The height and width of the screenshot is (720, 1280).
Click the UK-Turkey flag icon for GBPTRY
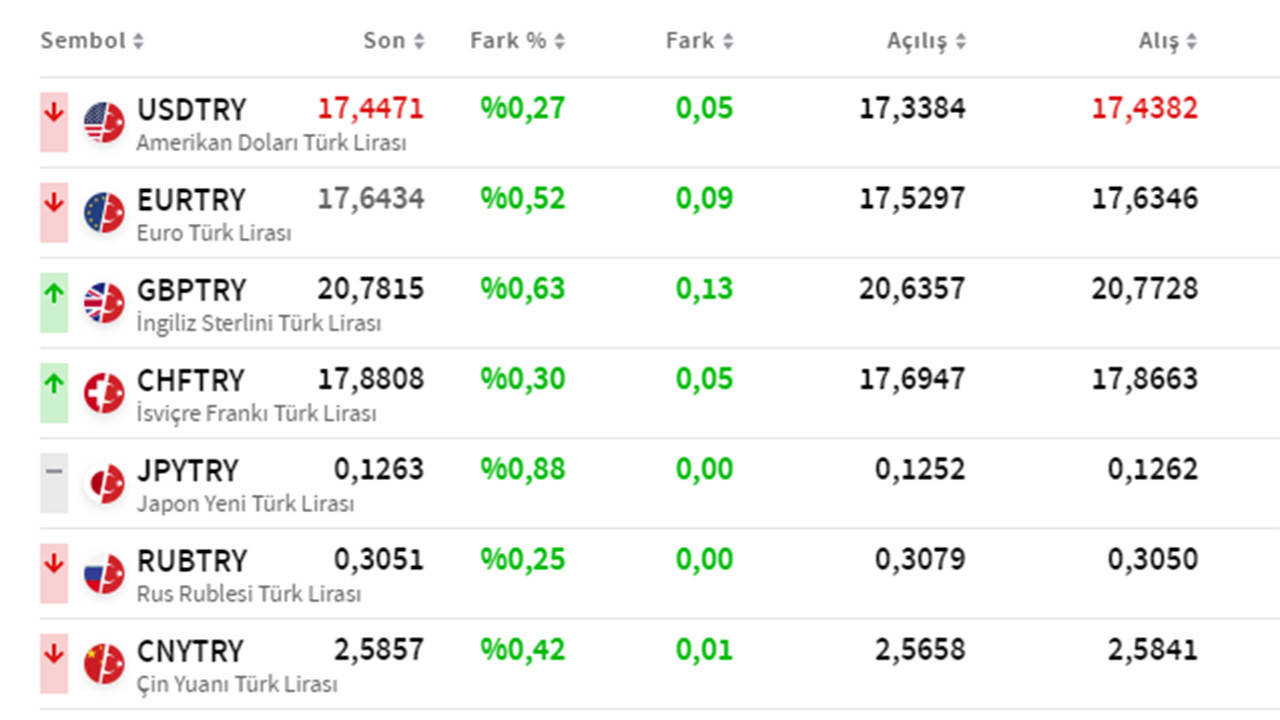point(104,302)
